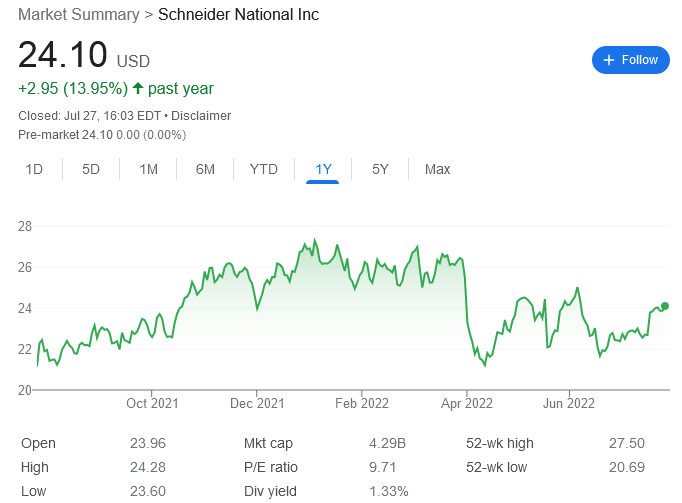Viewport: 682px width, 503px height.
Task: Click the +2.95 (13.95%) change text
Action: click(73, 88)
